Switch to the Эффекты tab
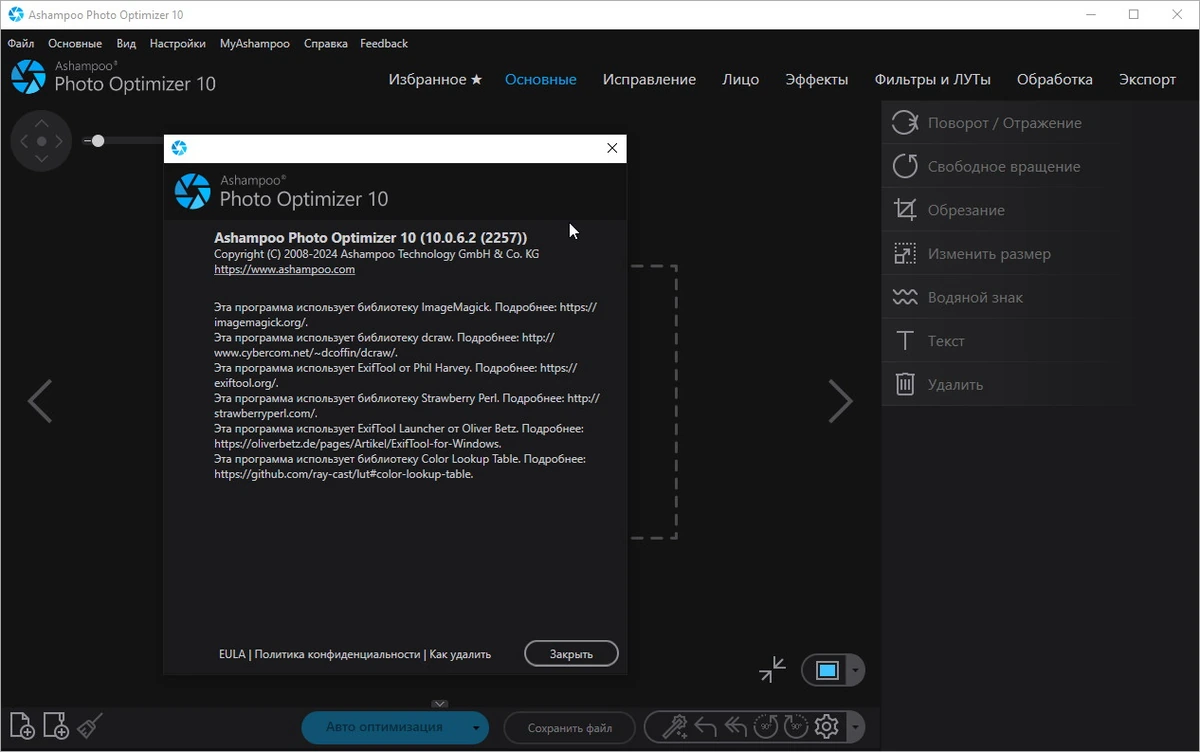1200x752 pixels. point(817,80)
